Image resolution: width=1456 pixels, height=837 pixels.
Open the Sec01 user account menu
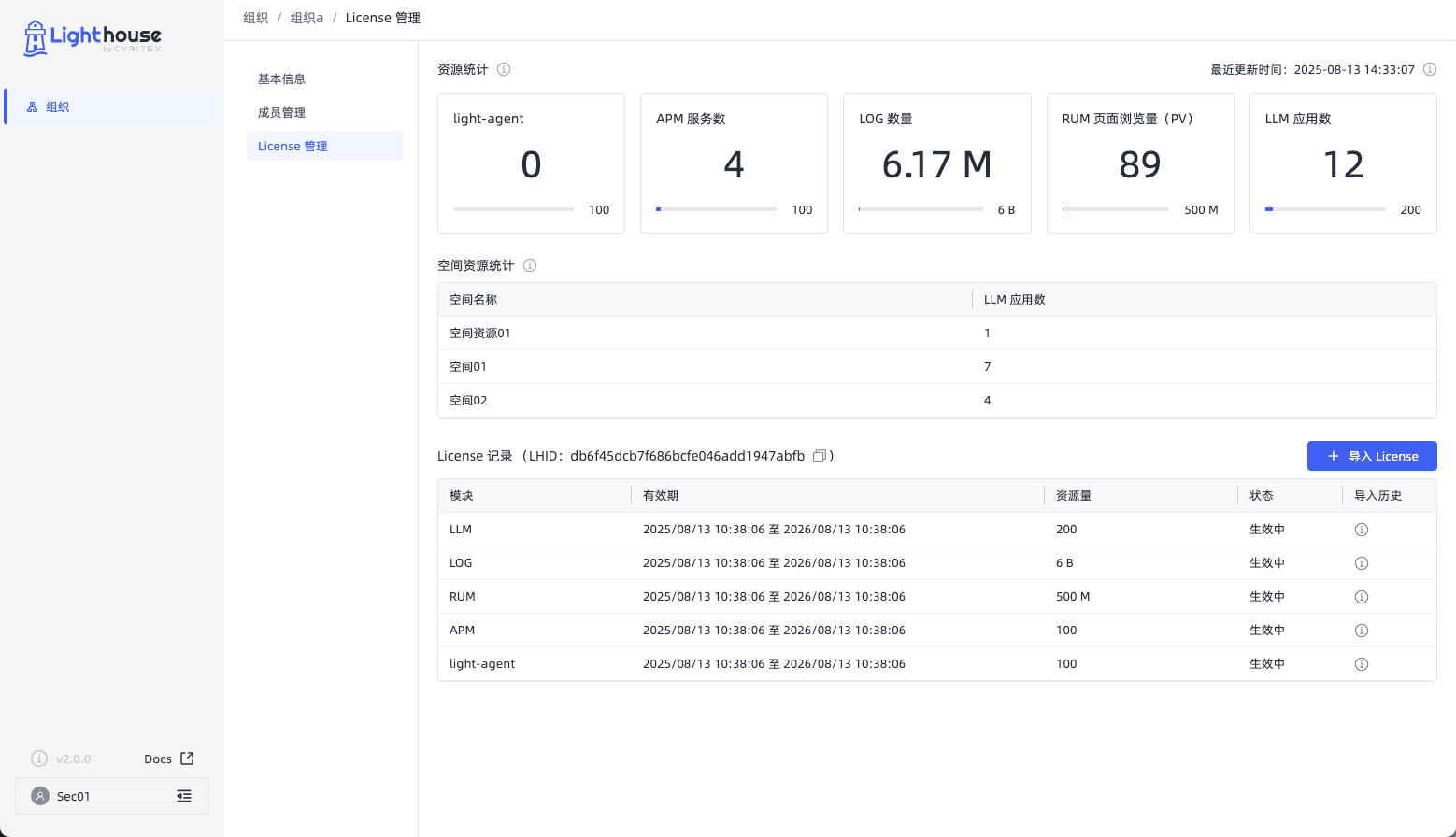coord(112,796)
